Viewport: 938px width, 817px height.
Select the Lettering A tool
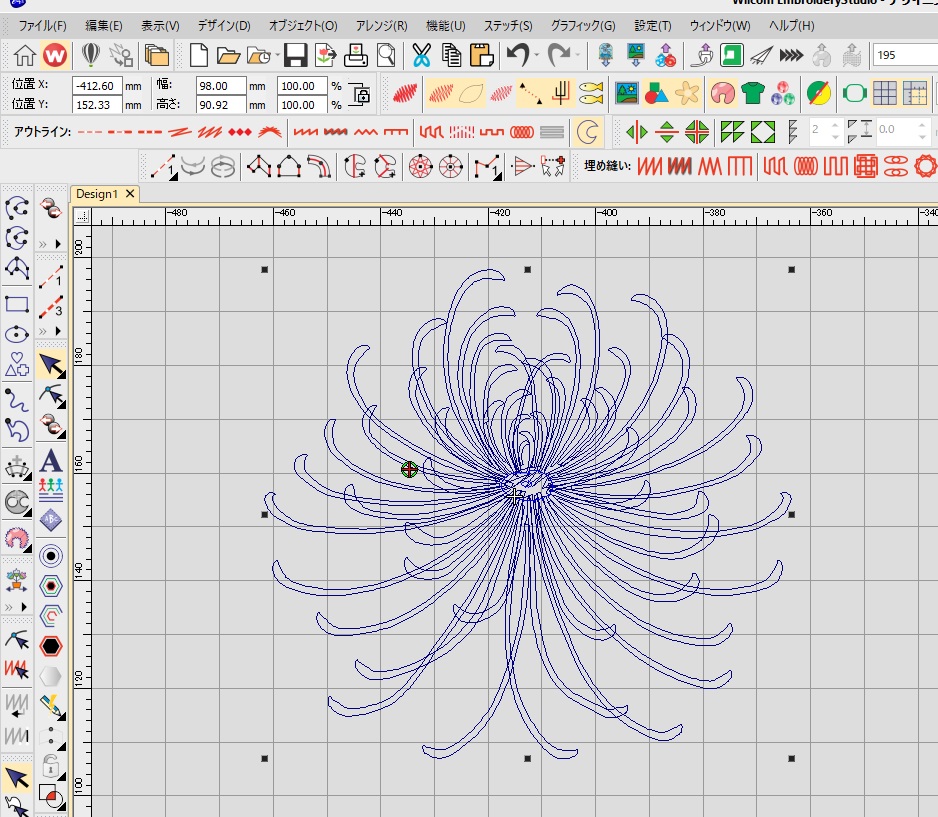pos(51,461)
